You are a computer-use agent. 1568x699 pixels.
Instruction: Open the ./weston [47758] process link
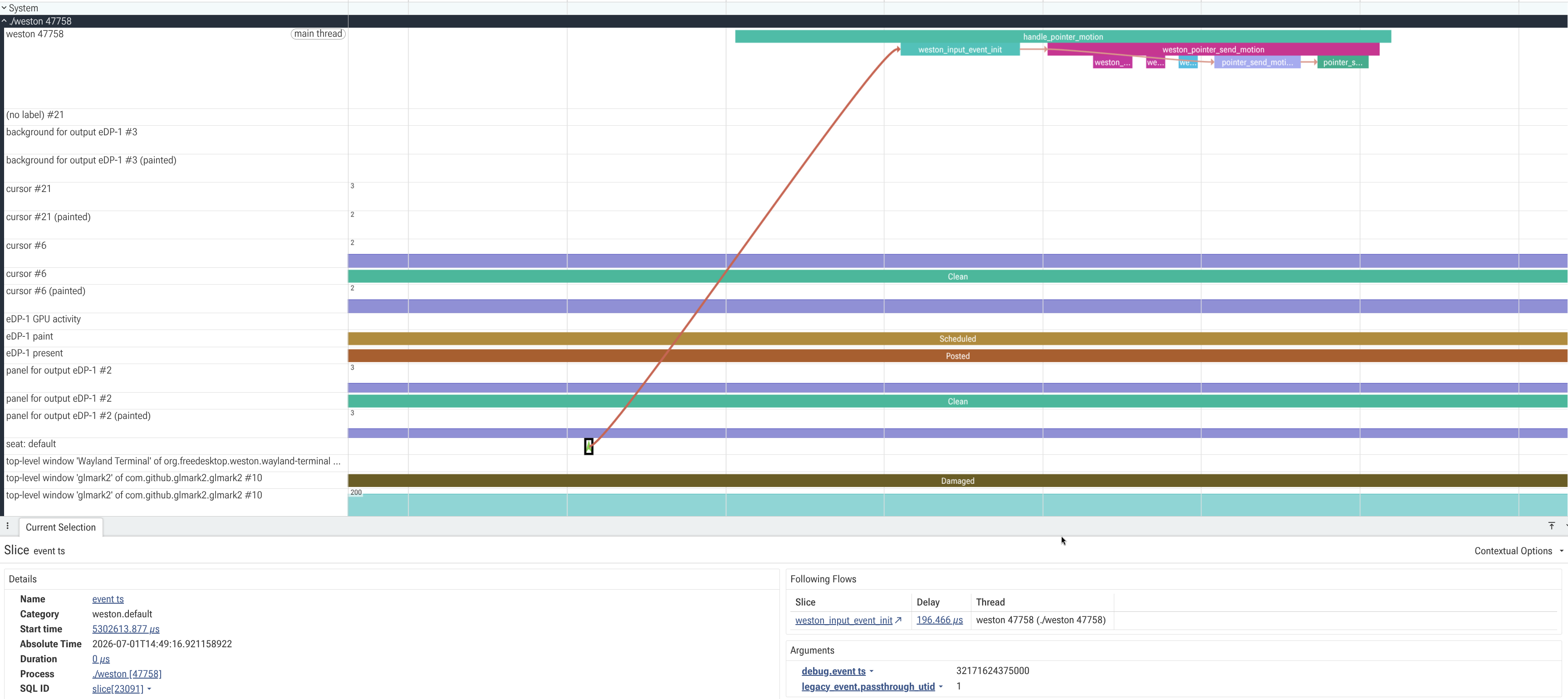[x=127, y=674]
